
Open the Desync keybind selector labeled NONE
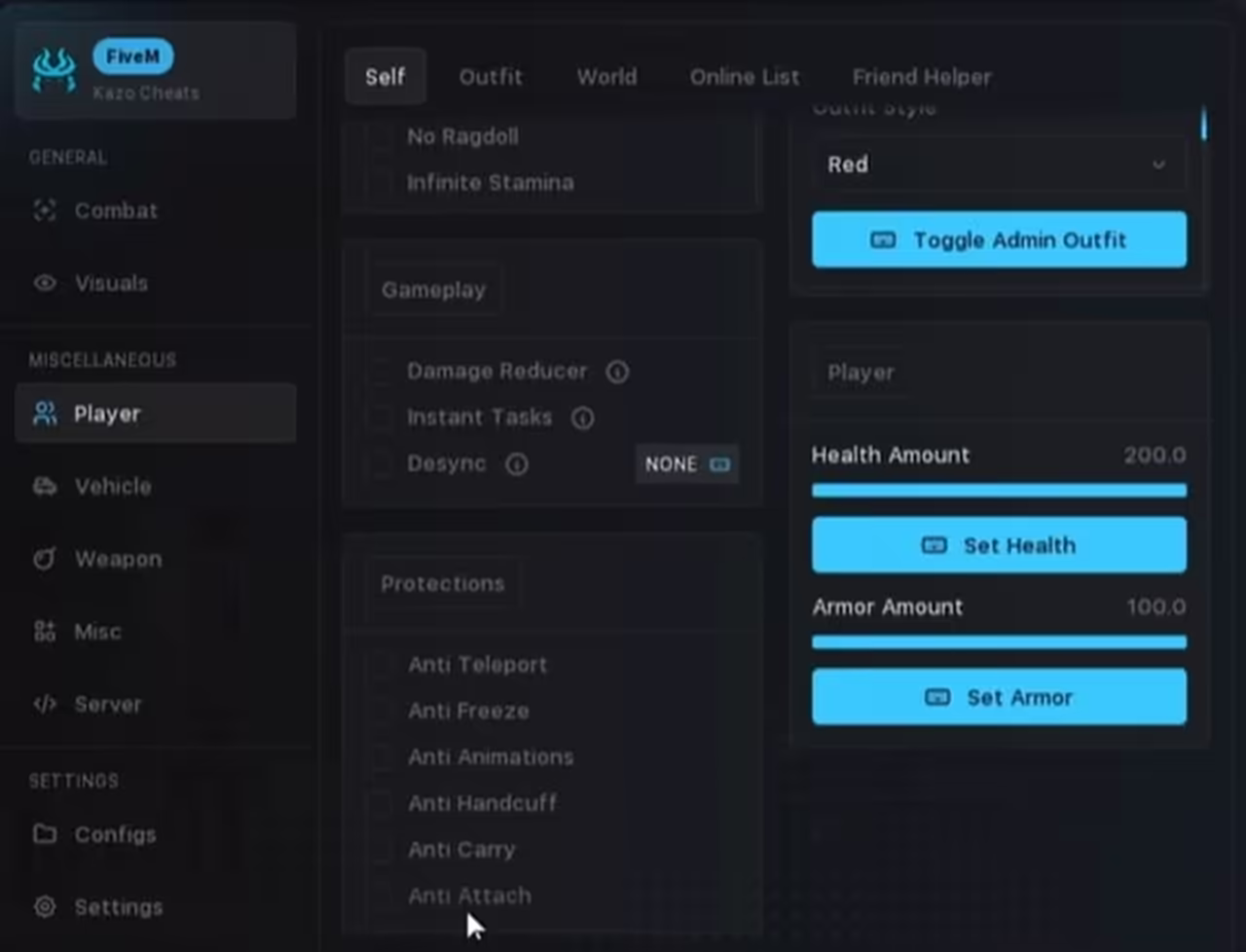[x=687, y=464]
